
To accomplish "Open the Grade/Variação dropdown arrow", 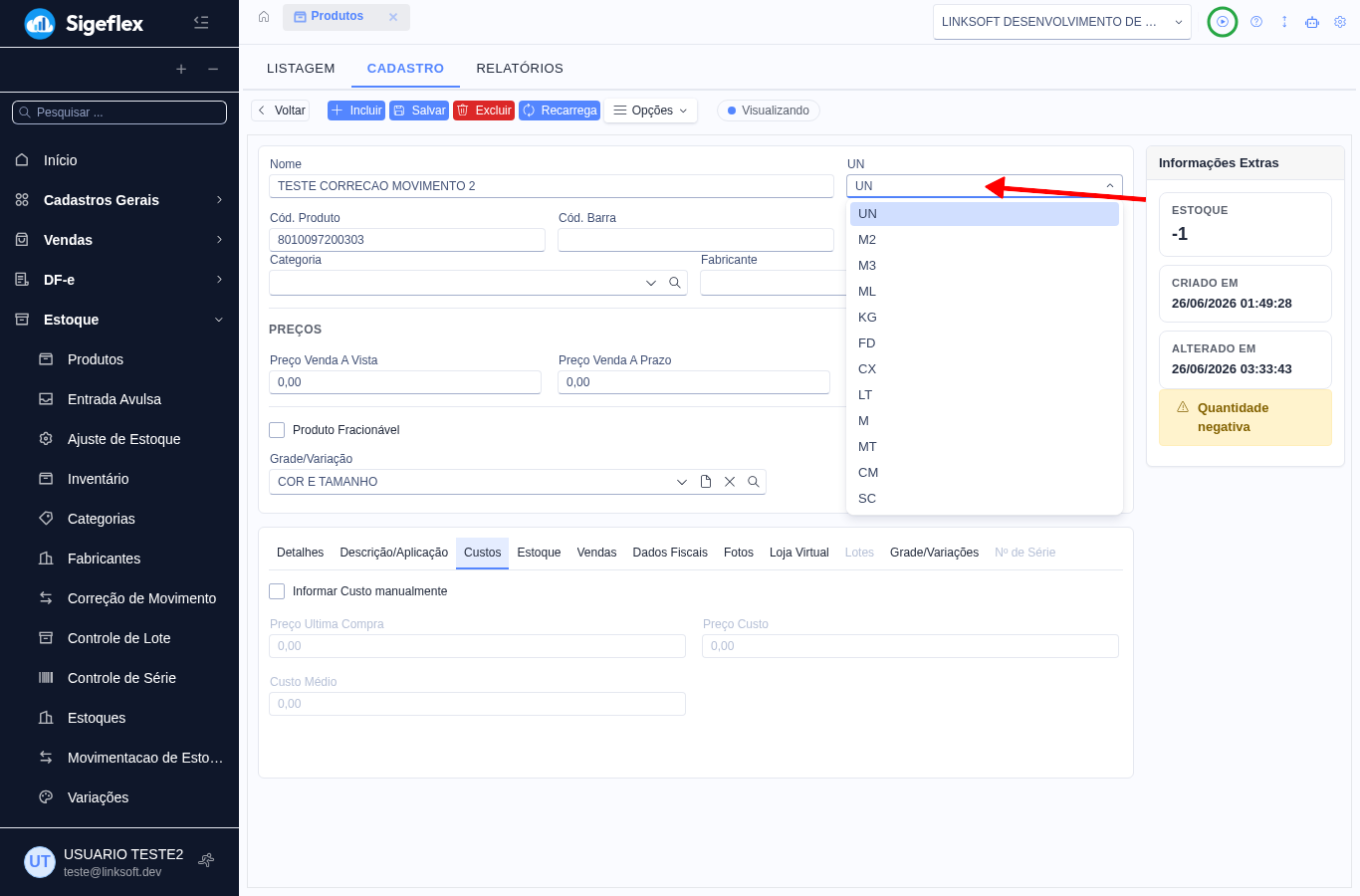I will coord(682,482).
